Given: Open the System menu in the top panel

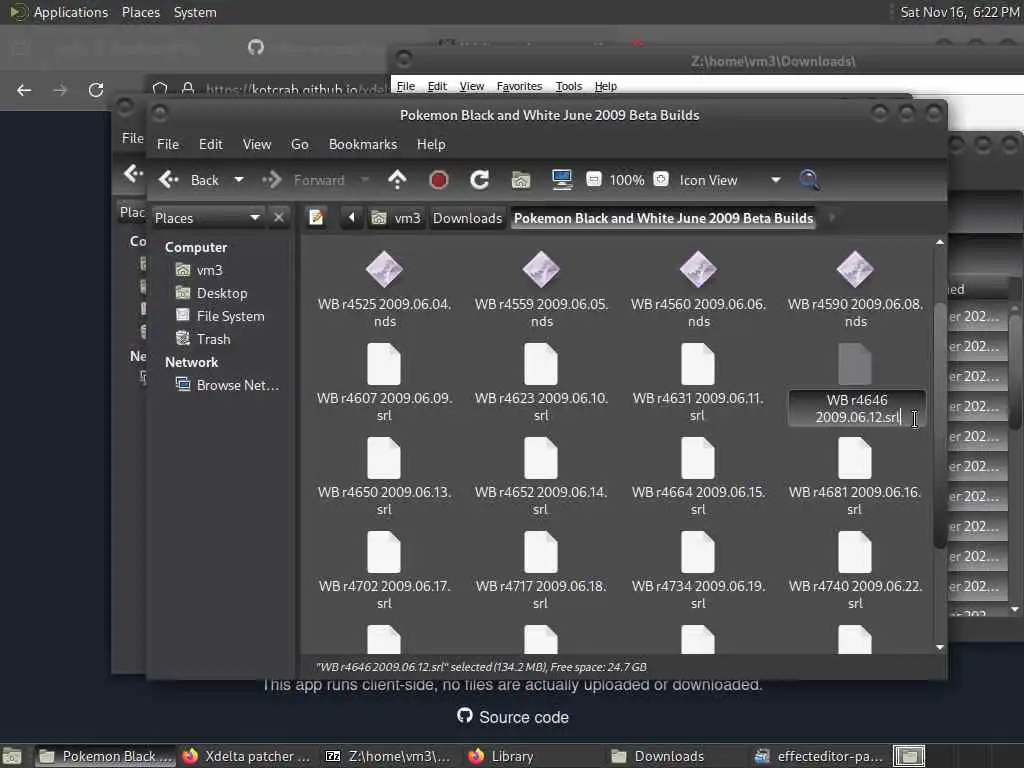Looking at the screenshot, I should point(195,12).
